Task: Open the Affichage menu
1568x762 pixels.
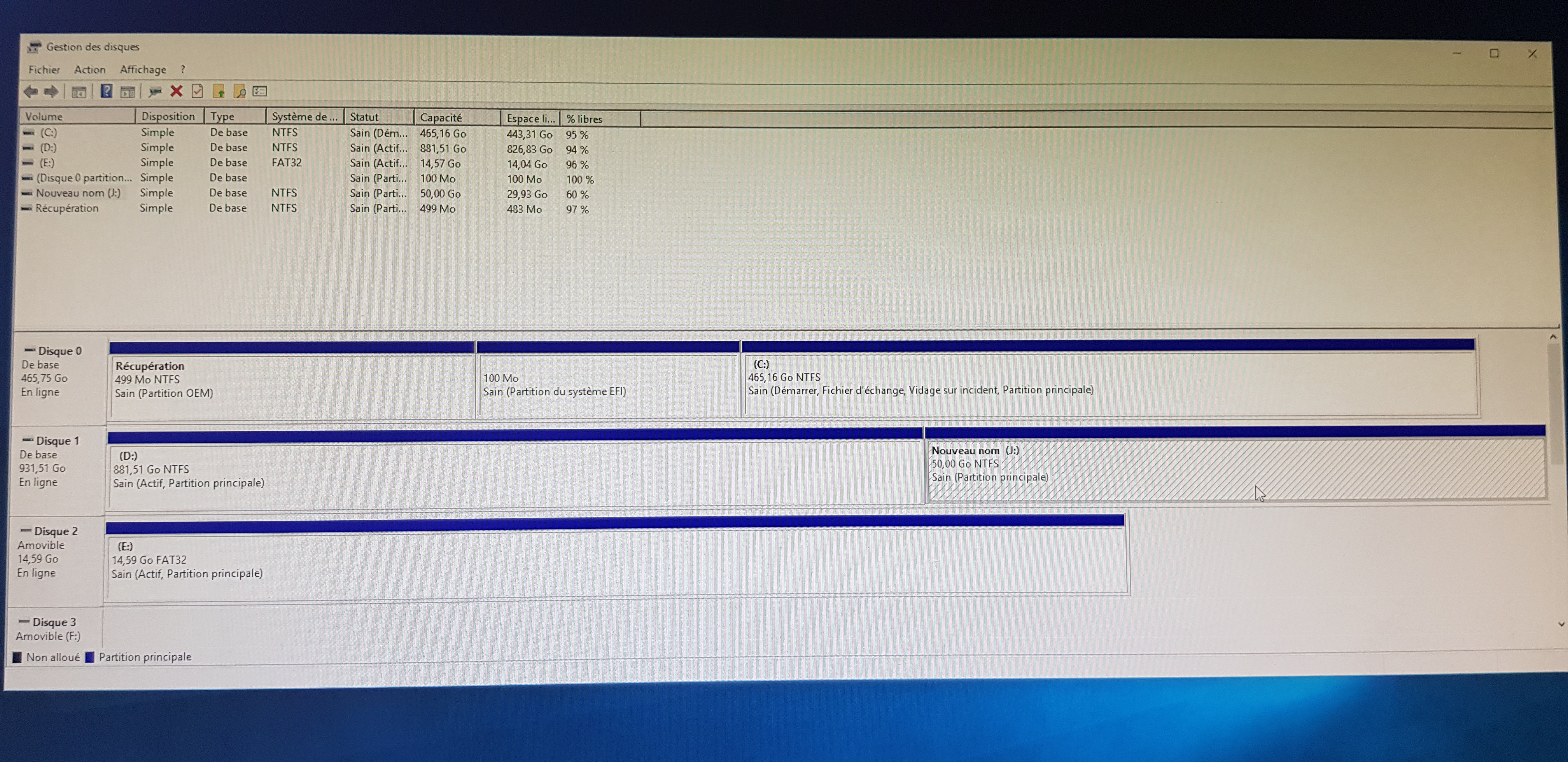Action: pos(143,69)
